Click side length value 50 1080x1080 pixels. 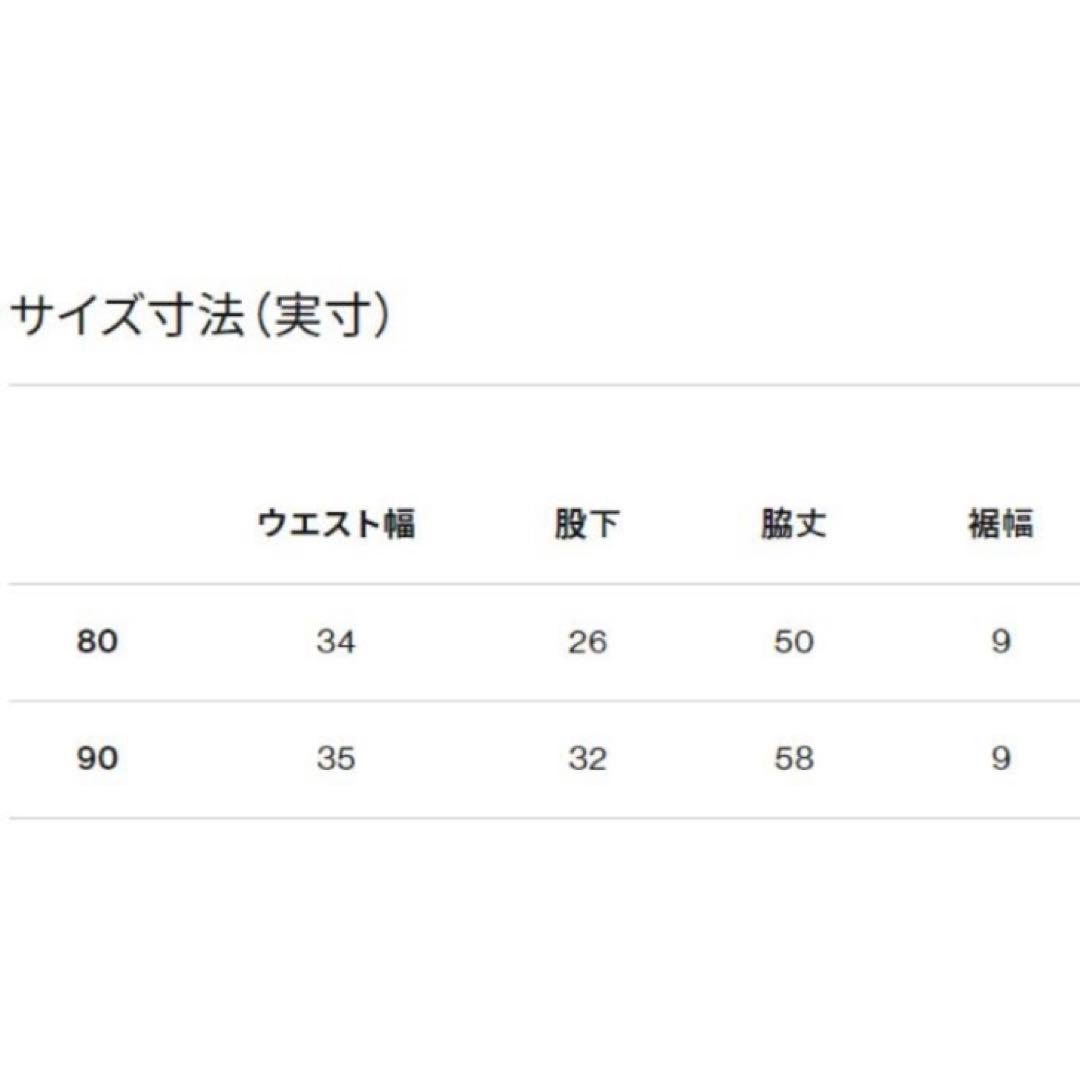[x=793, y=642]
